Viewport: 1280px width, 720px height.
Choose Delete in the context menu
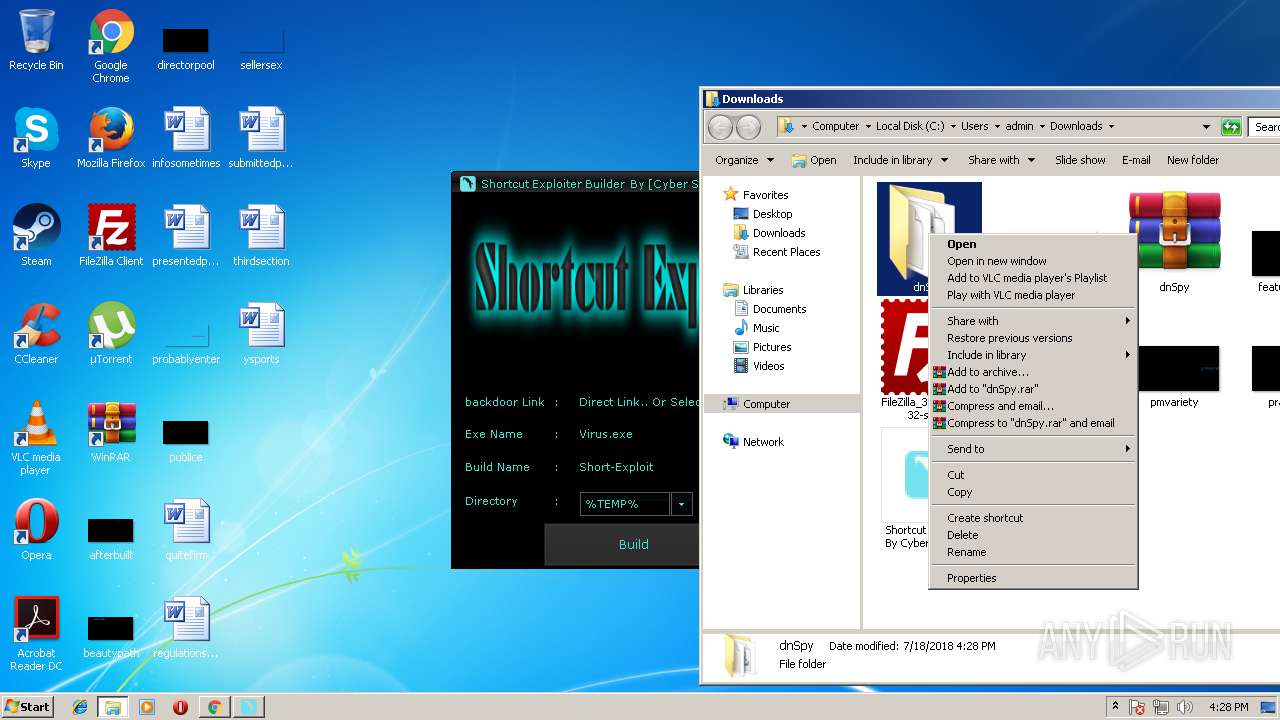pyautogui.click(x=1034, y=535)
